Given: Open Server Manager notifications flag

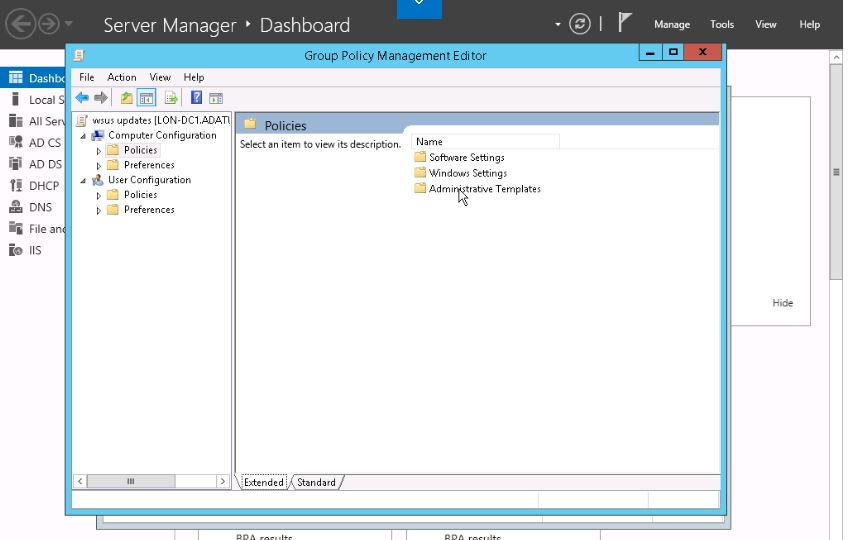Looking at the screenshot, I should tap(625, 23).
